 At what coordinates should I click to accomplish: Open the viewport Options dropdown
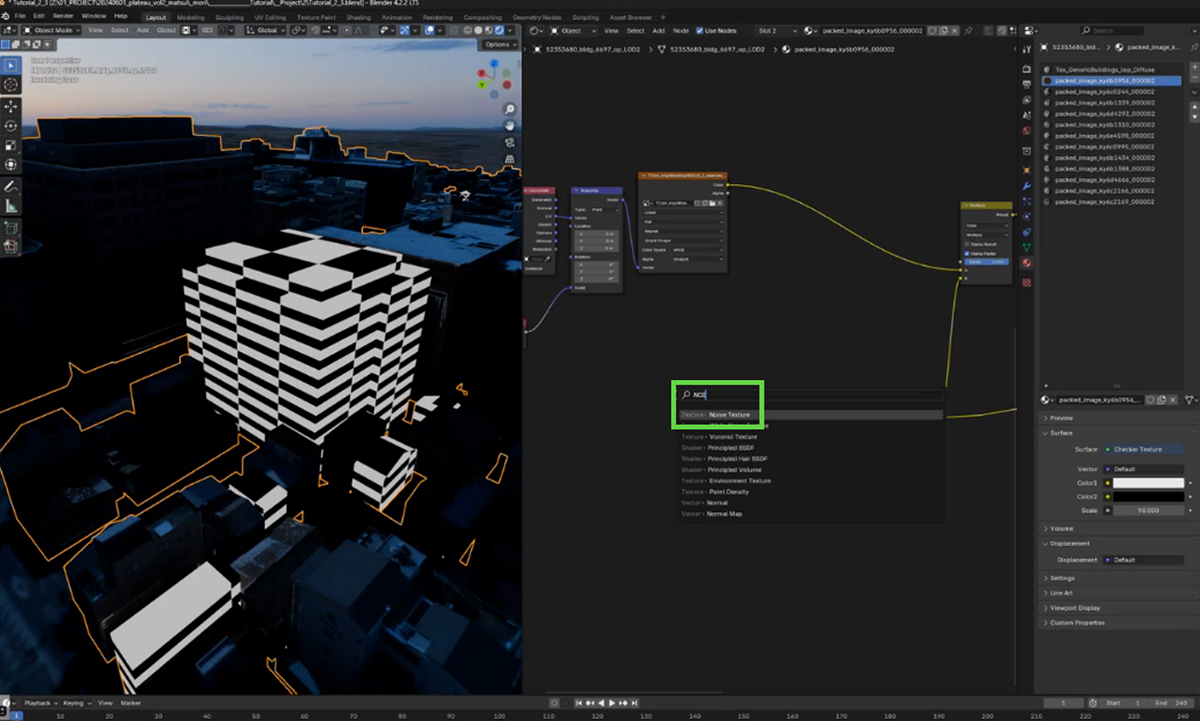point(498,45)
